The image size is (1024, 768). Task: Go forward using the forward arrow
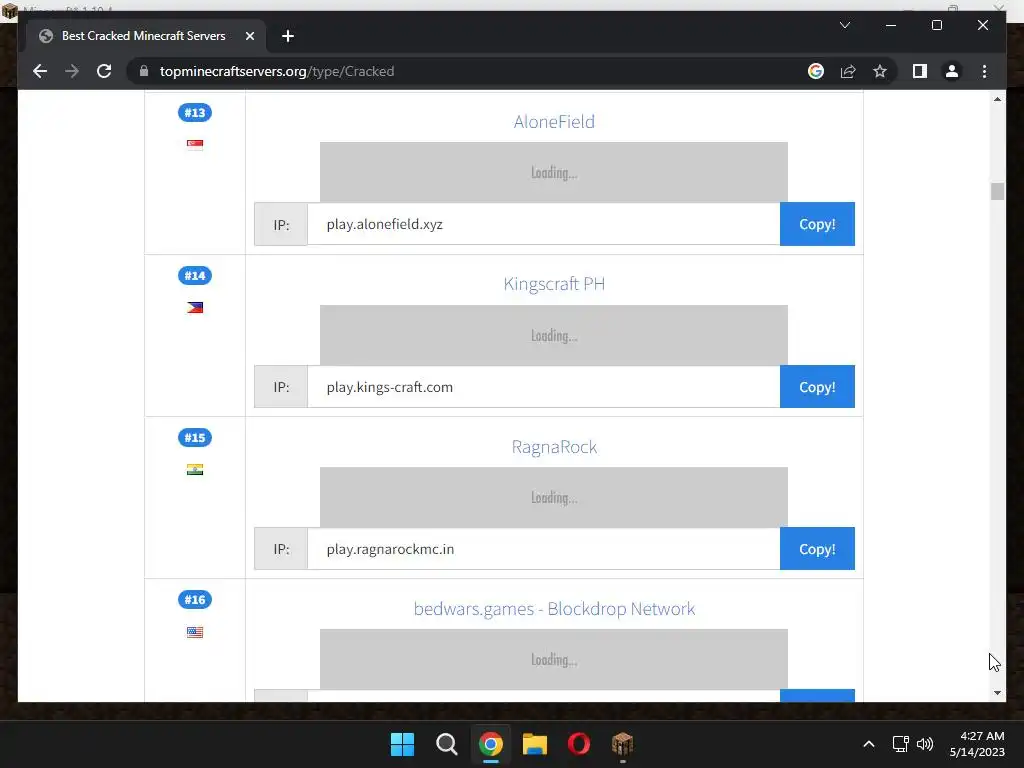tap(72, 71)
